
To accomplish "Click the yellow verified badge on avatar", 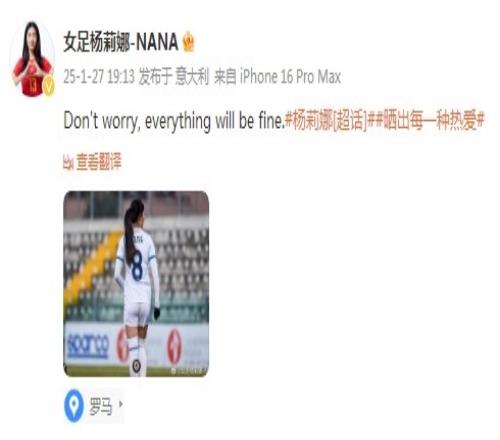I will (x=49, y=85).
